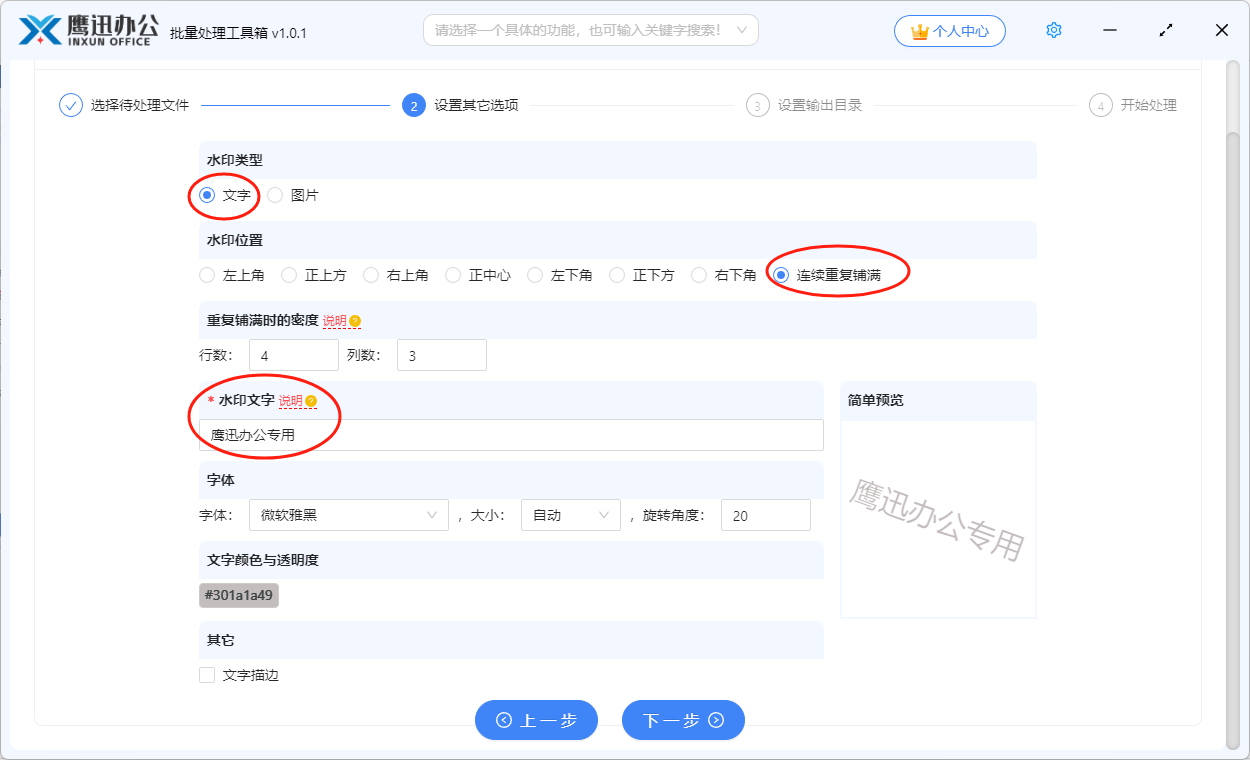
Task: Expand the font size 自动 dropdown
Action: coord(570,515)
